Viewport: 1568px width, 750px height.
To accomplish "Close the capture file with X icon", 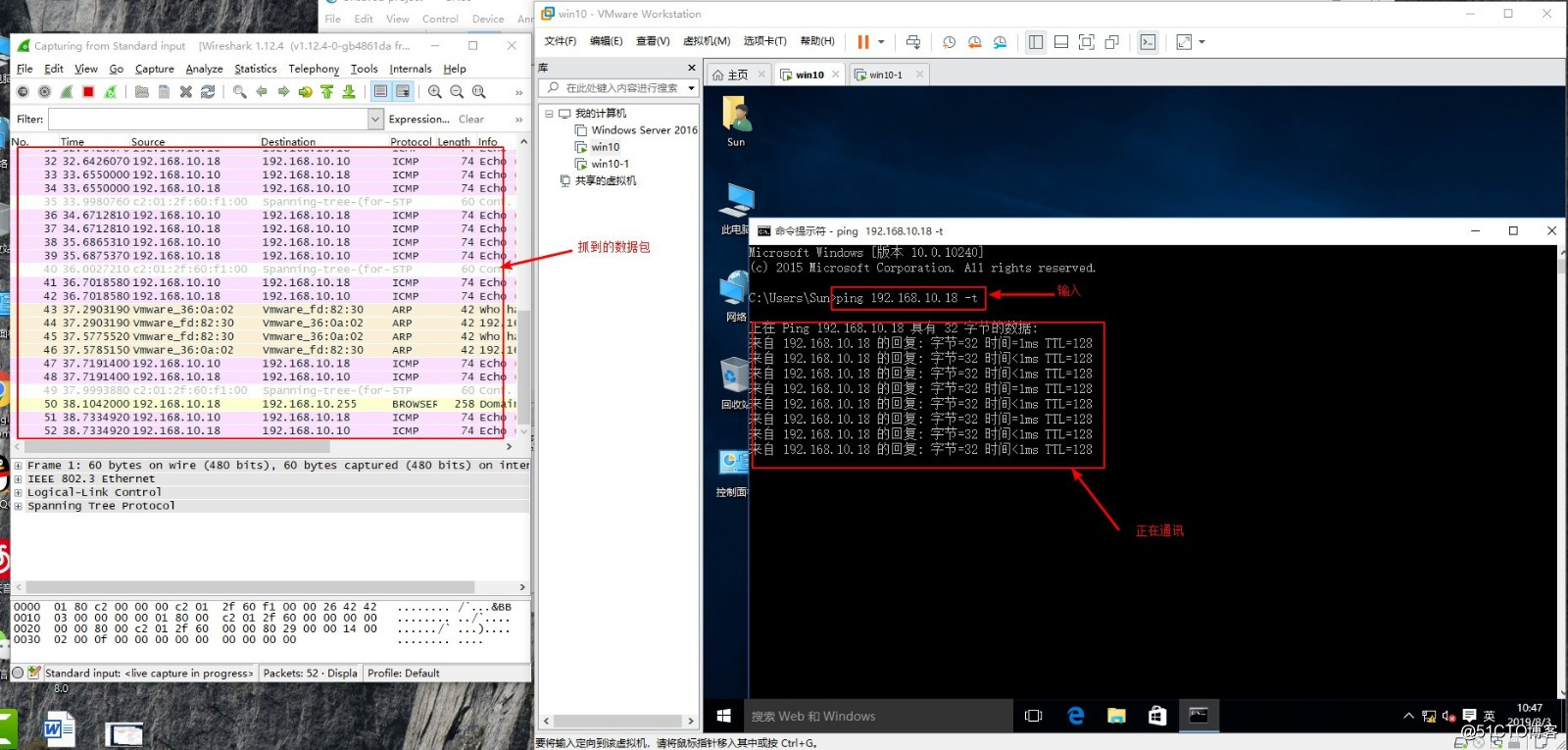I will [x=185, y=91].
